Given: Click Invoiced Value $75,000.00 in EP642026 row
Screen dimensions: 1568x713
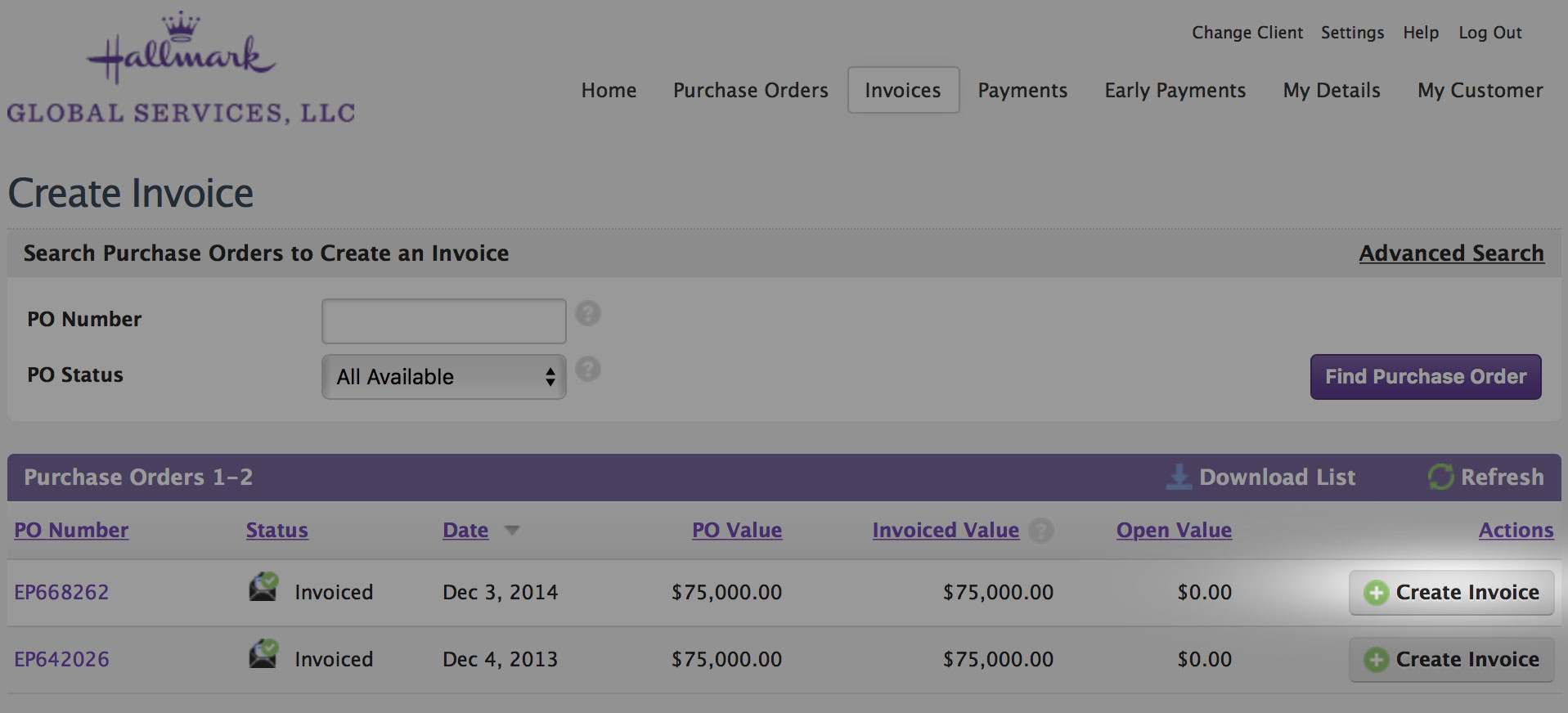Looking at the screenshot, I should (x=998, y=660).
